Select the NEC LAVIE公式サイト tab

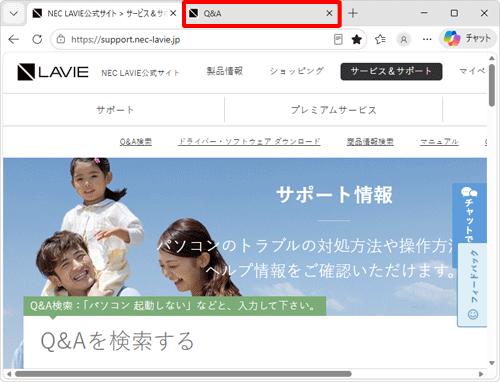103,14
